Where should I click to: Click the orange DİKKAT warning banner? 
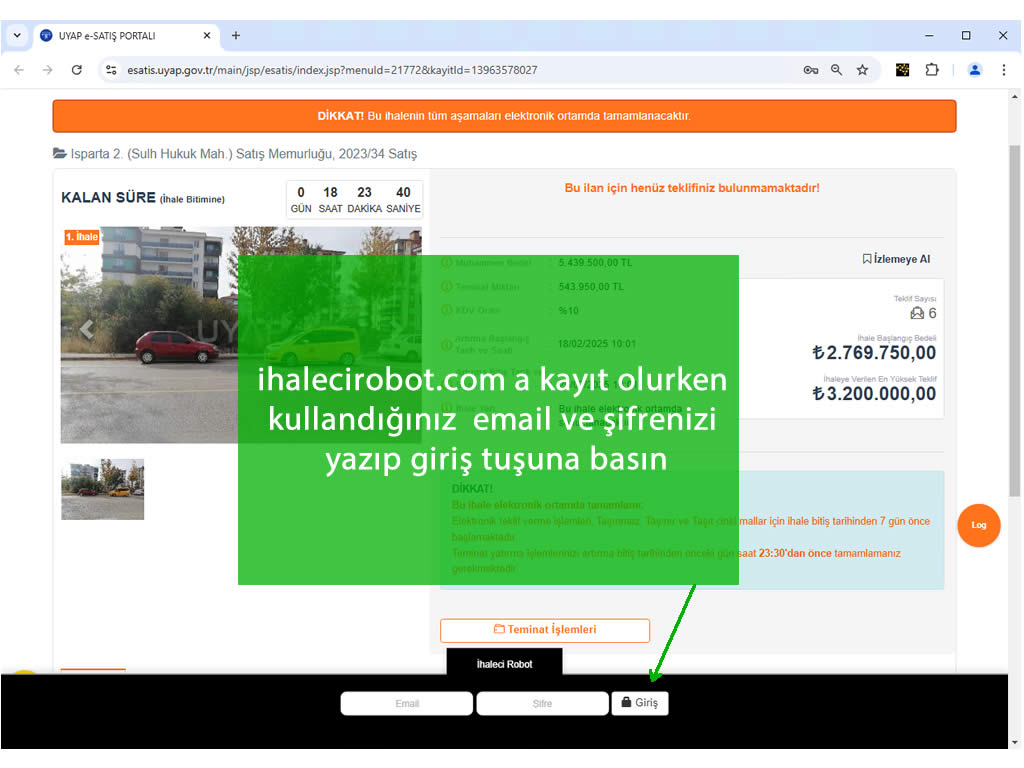[x=504, y=116]
